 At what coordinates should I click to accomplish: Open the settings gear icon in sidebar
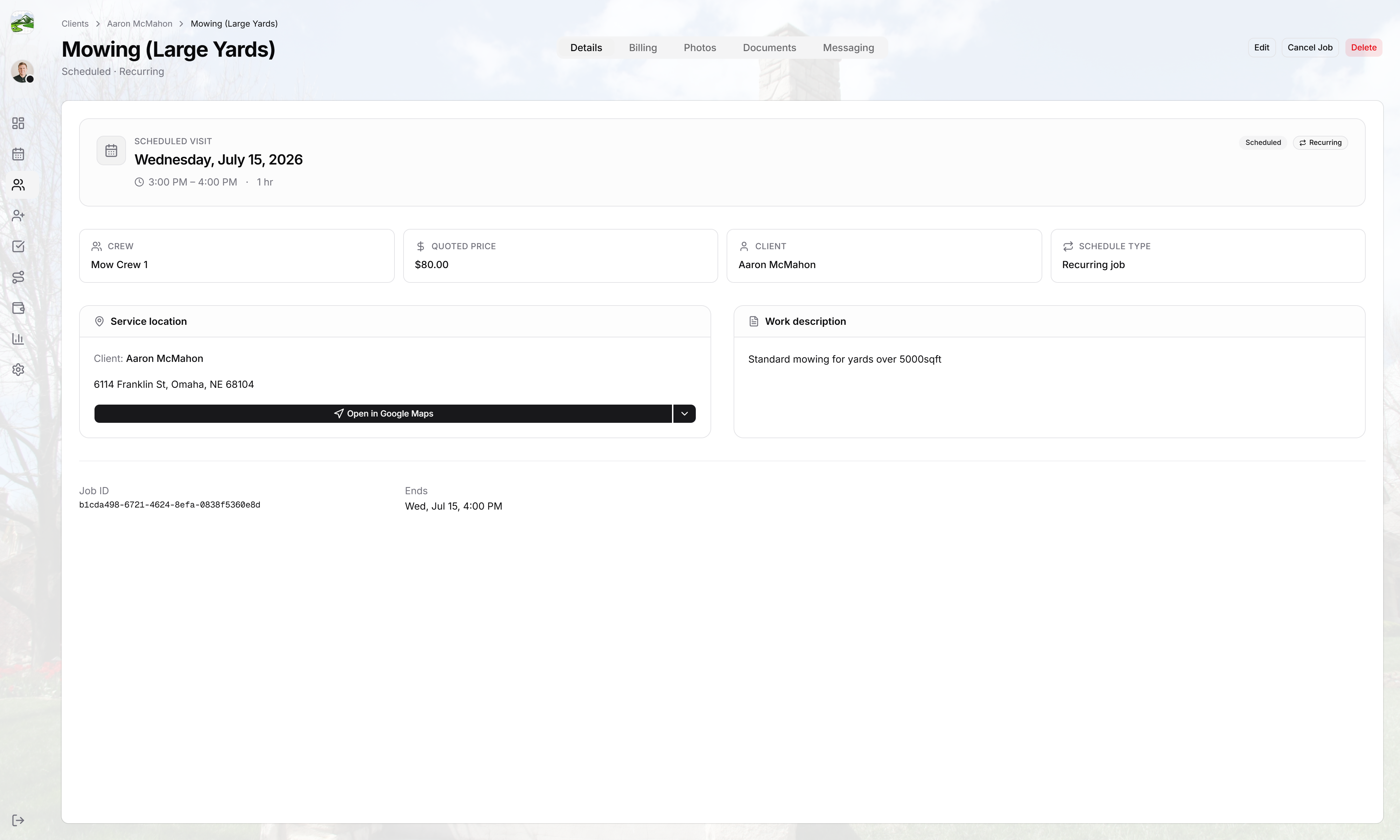[18, 370]
